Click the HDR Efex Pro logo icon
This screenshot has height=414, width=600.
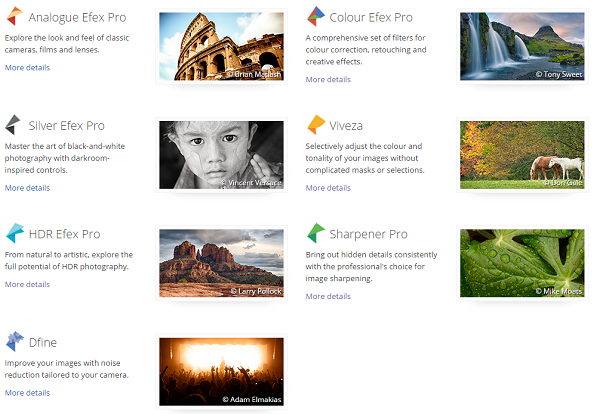[14, 233]
